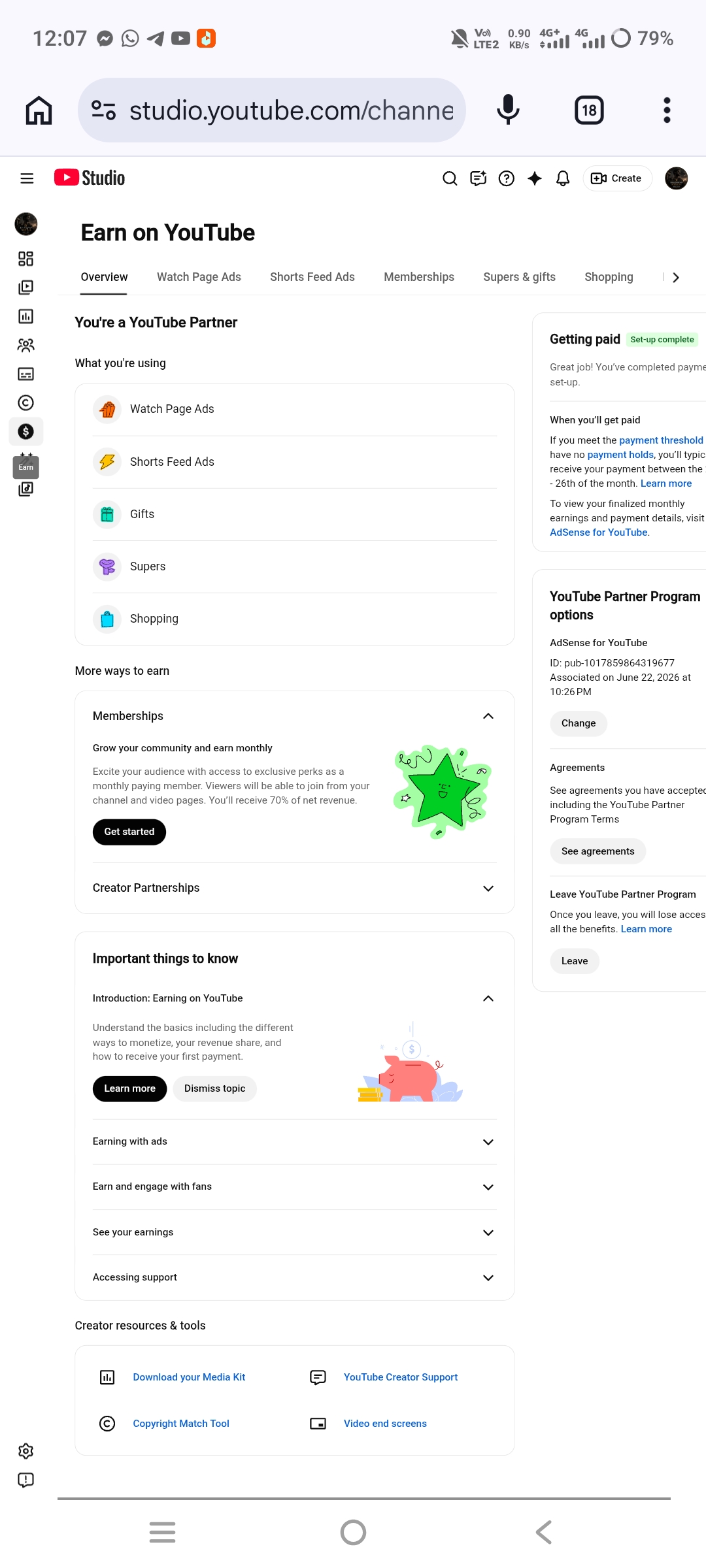Open the hamburger menu beside the Studio logo
Viewport: 706px width, 1568px height.
tap(27, 178)
